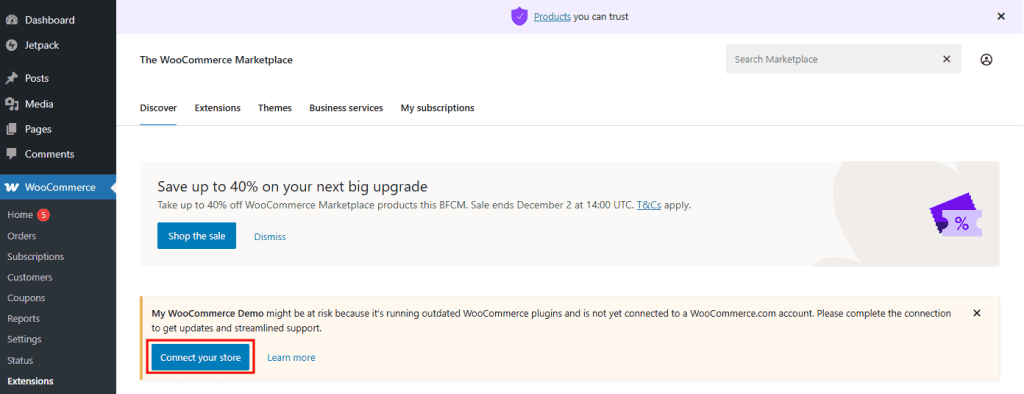Viewport: 1024px width, 394px height.
Task: Open WooCommerce Home submenu item
Action: (20, 215)
